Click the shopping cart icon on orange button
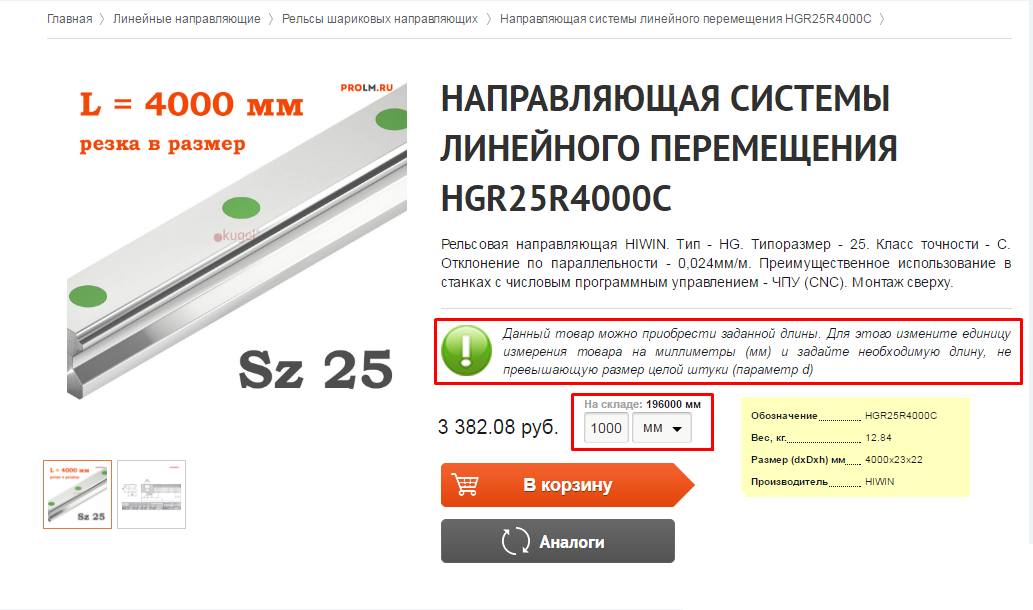 pos(465,485)
